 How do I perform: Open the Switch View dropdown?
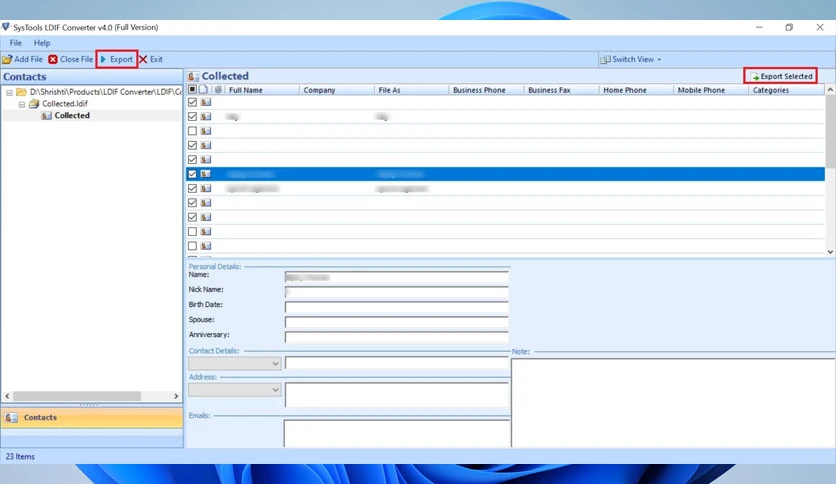click(x=631, y=59)
